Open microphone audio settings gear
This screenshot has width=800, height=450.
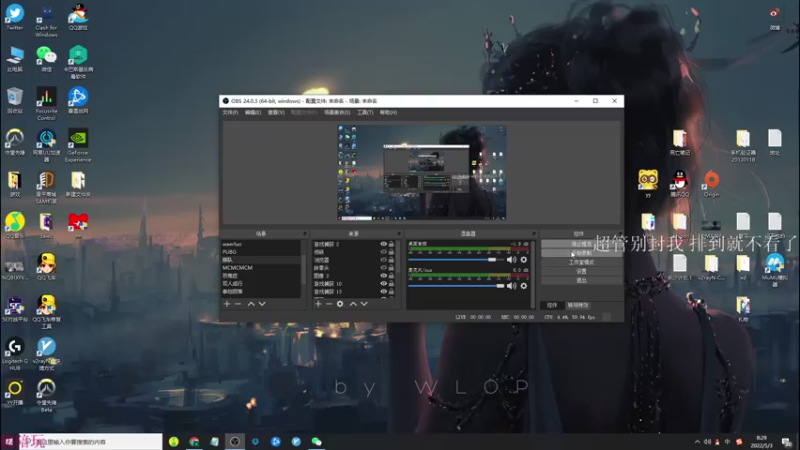pyautogui.click(x=523, y=286)
